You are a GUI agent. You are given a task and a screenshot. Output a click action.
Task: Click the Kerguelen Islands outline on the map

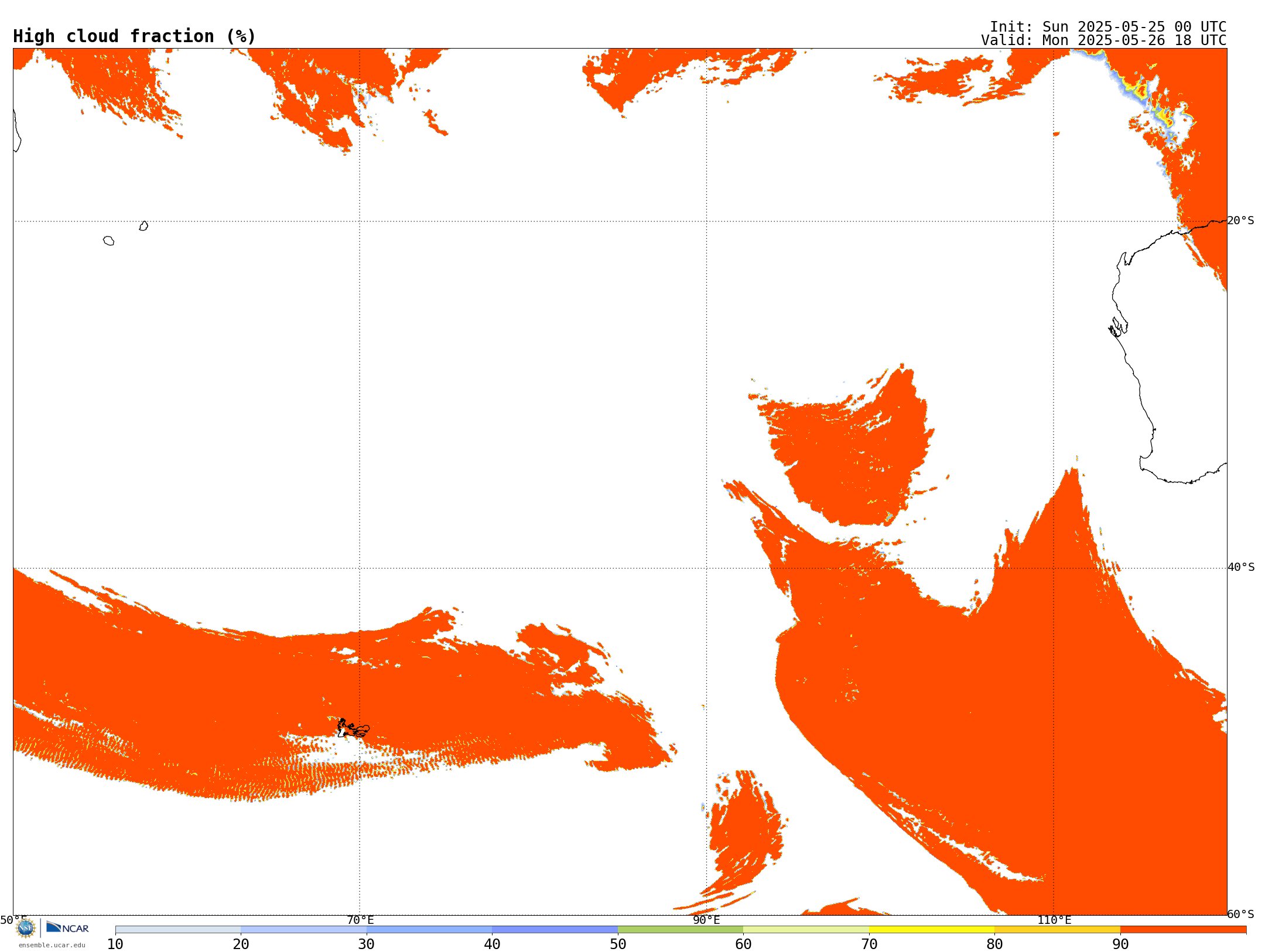point(353,728)
